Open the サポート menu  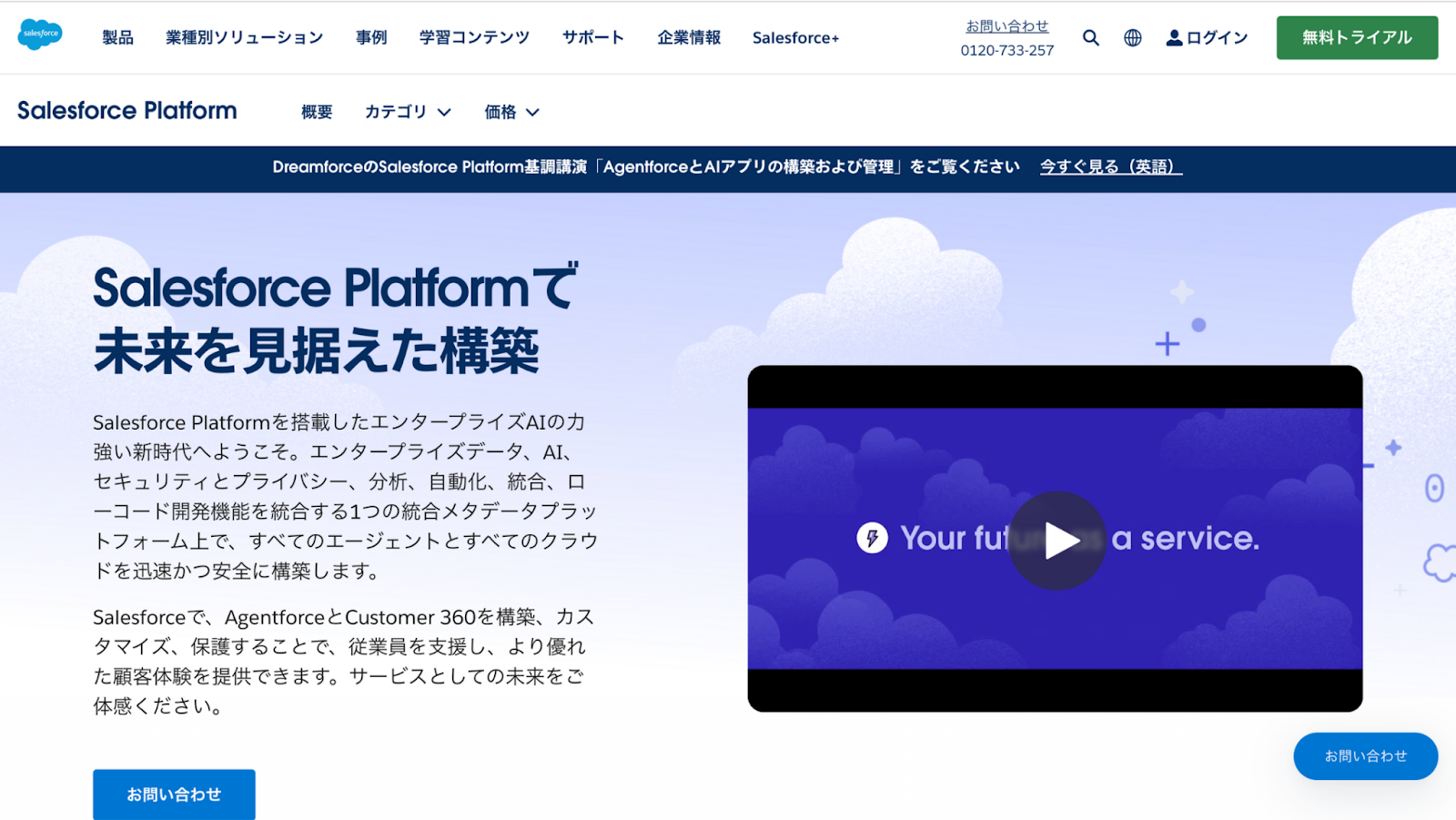[x=593, y=37]
